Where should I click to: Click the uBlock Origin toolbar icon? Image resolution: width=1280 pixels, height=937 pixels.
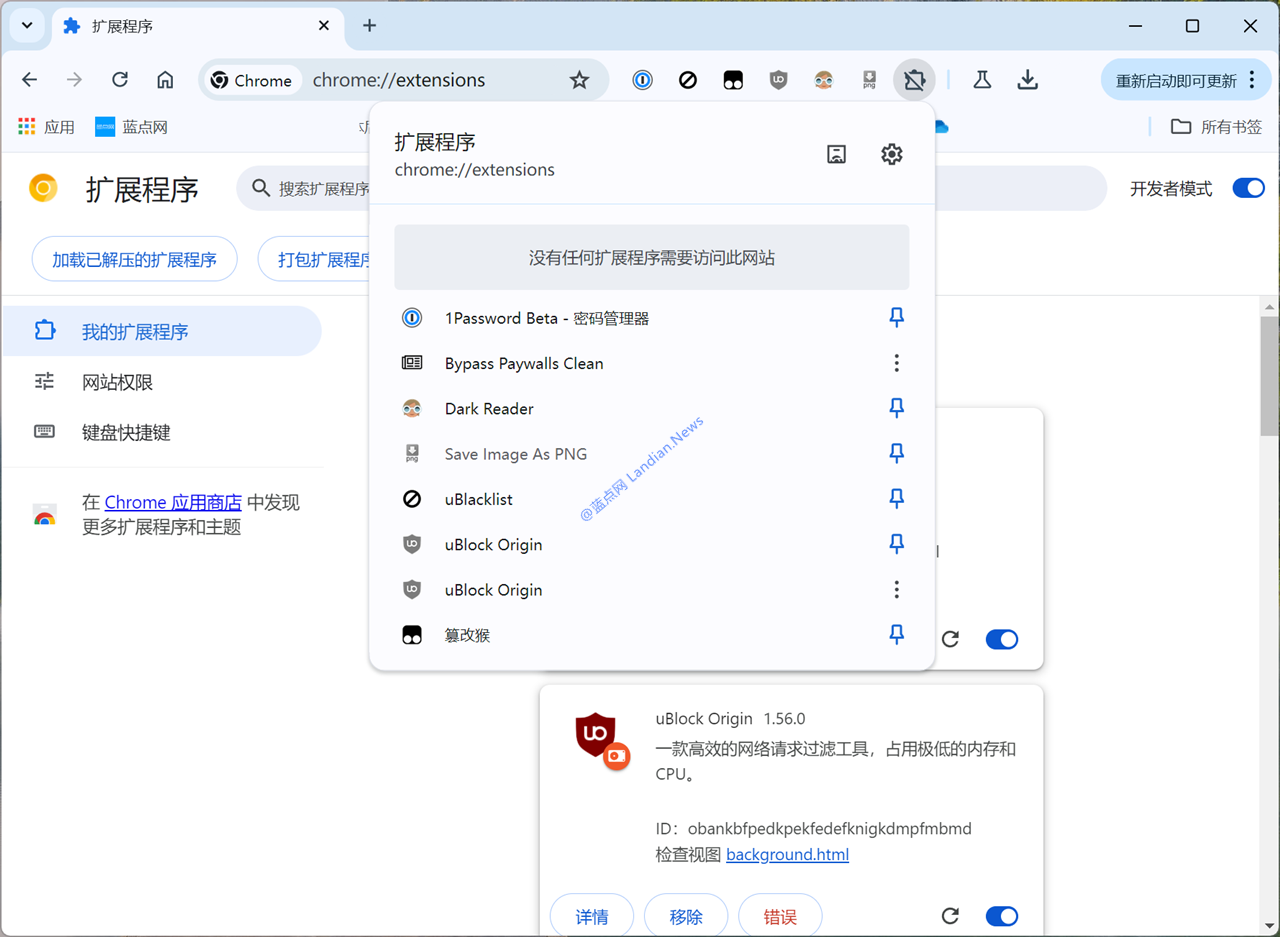[x=778, y=80]
